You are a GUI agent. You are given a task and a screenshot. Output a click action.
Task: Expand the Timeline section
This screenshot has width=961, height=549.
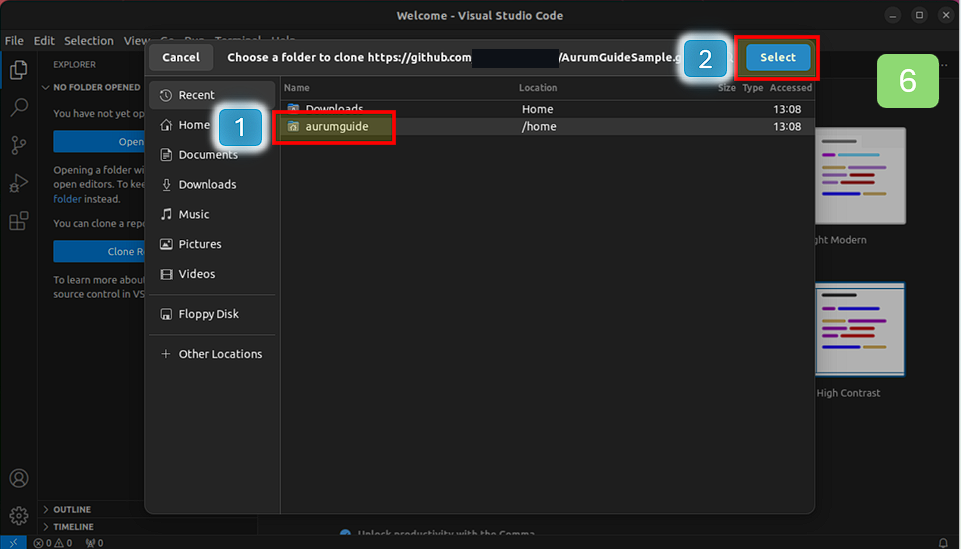[69, 526]
